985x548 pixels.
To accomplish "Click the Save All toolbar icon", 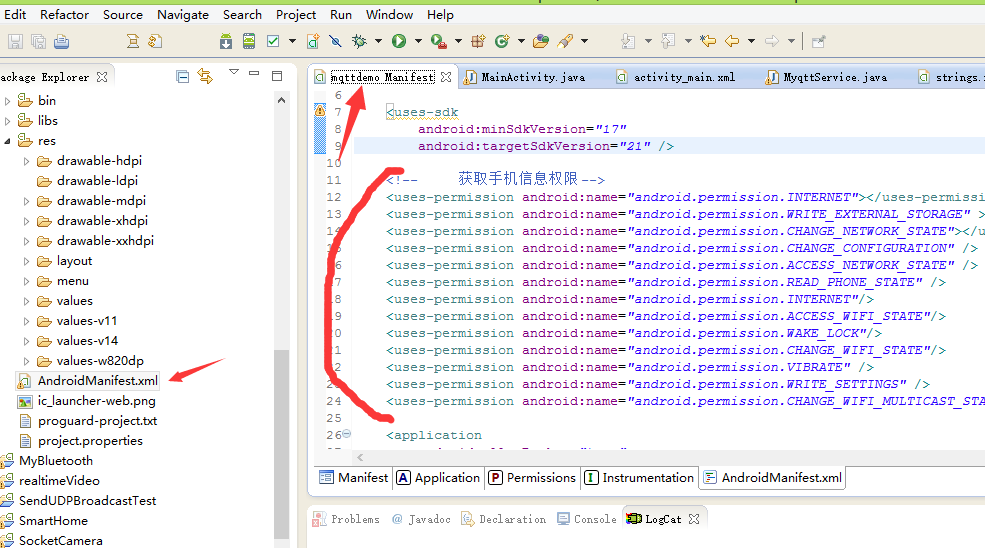I will 38,41.
